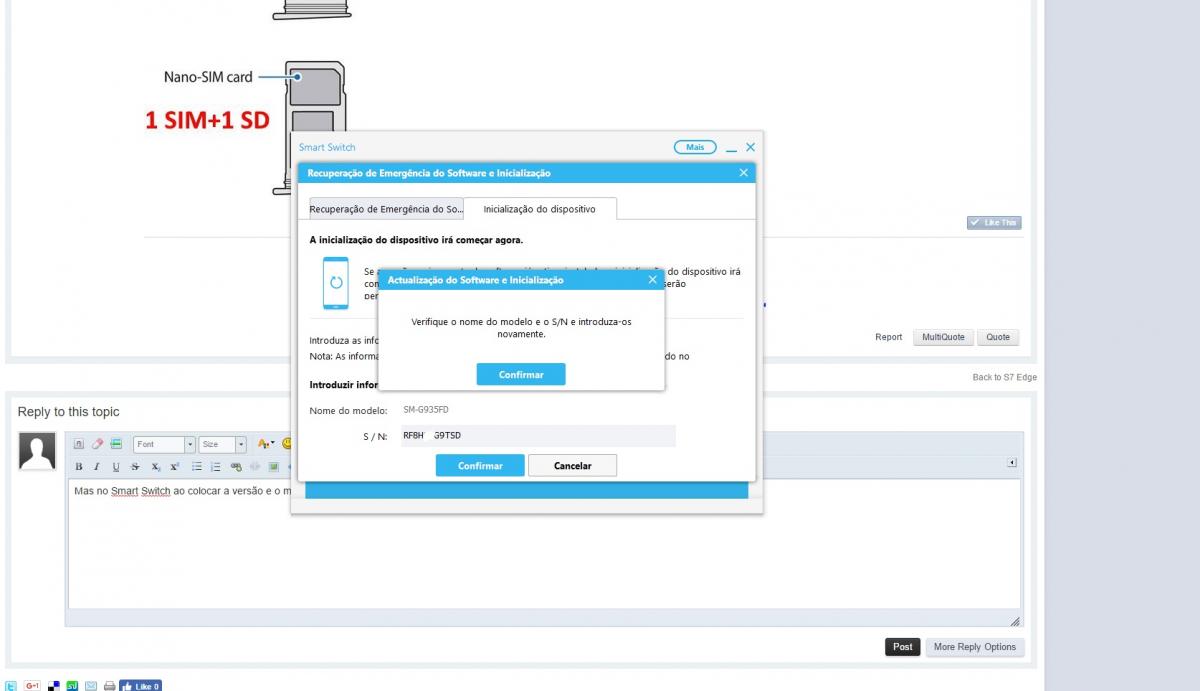This screenshot has width=1200, height=691.
Task: Share the topic on StumbleUpon
Action: coord(72,685)
